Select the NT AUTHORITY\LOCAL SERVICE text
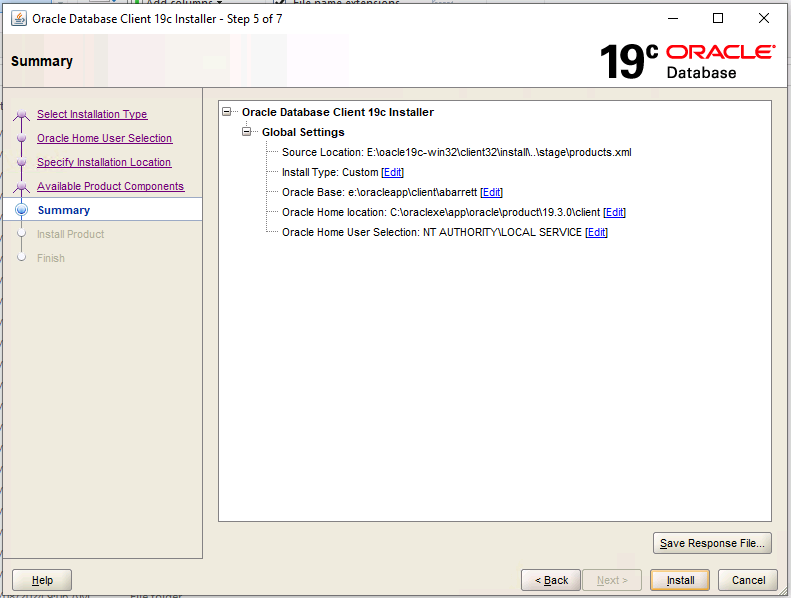Image resolution: width=791 pixels, height=598 pixels. tap(502, 232)
